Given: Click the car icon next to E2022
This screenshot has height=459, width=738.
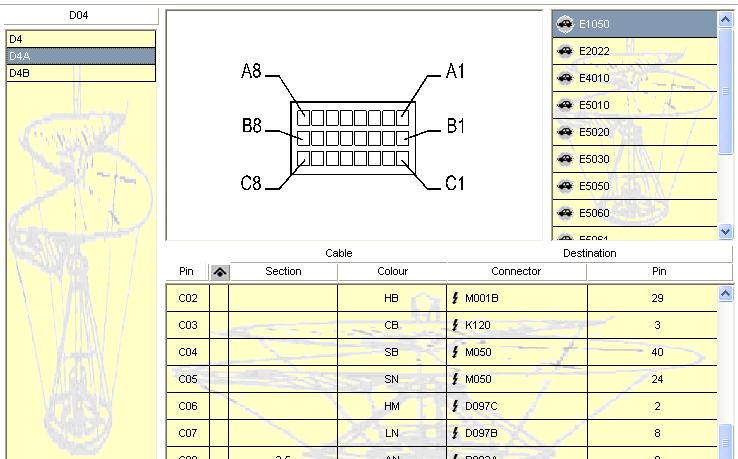Looking at the screenshot, I should pyautogui.click(x=564, y=51).
